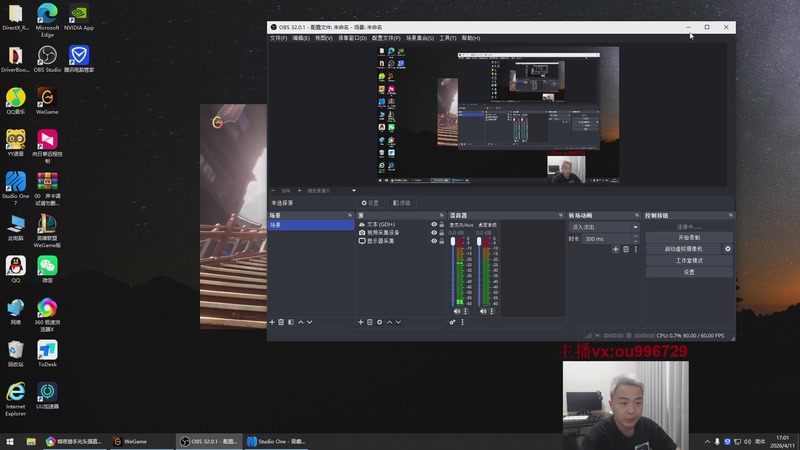This screenshot has width=800, height=450.
Task: Increase transition duration with up stepper
Action: [x=636, y=237]
